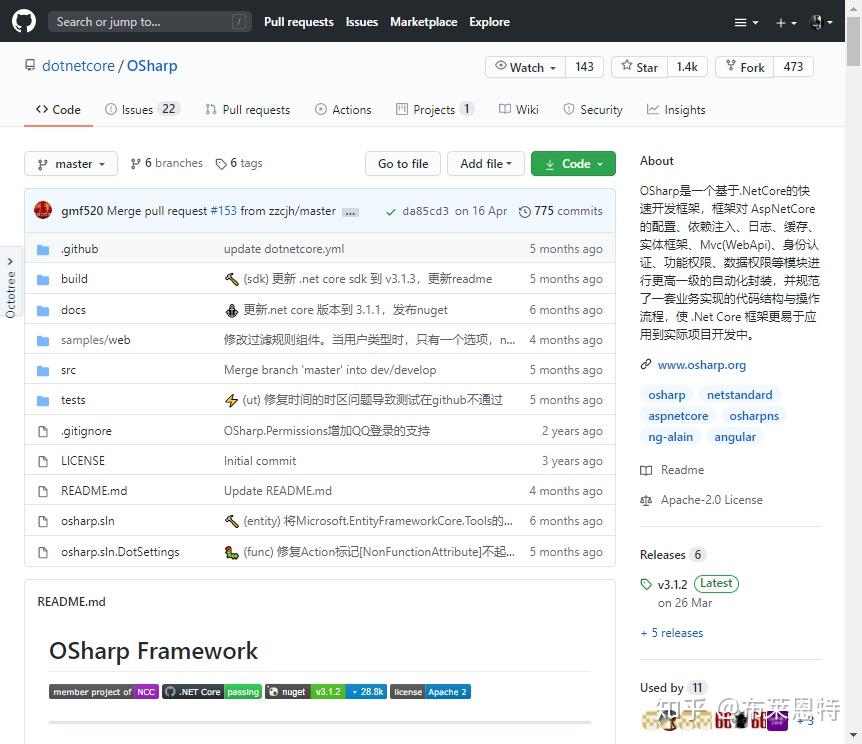Click the .github folder icon

(x=43, y=248)
